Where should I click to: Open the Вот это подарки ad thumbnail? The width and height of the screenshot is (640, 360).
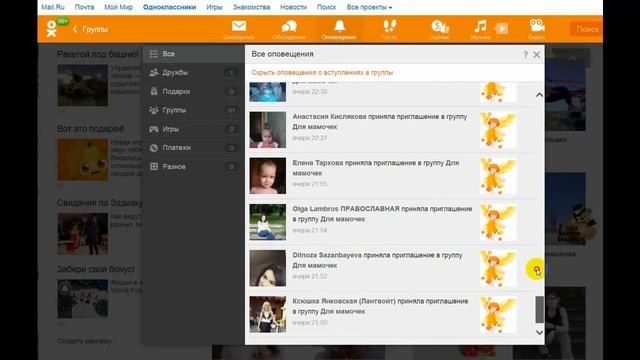[x=82, y=159]
